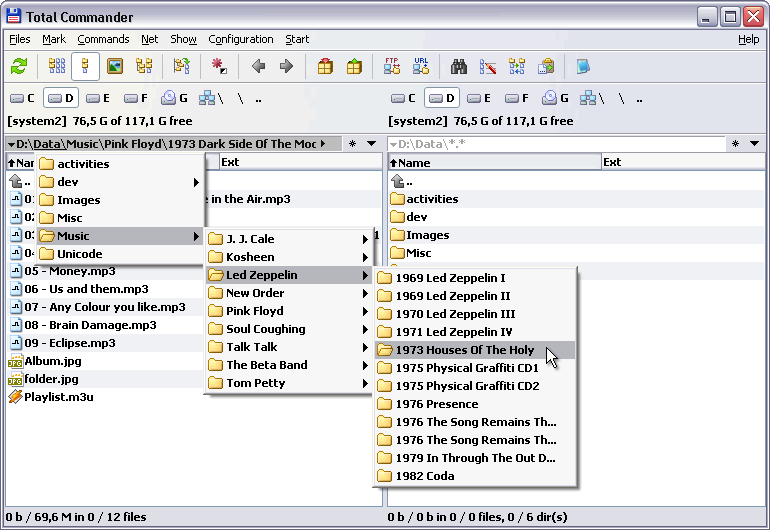
Task: Open the FTP connect tool
Action: pyautogui.click(x=392, y=67)
